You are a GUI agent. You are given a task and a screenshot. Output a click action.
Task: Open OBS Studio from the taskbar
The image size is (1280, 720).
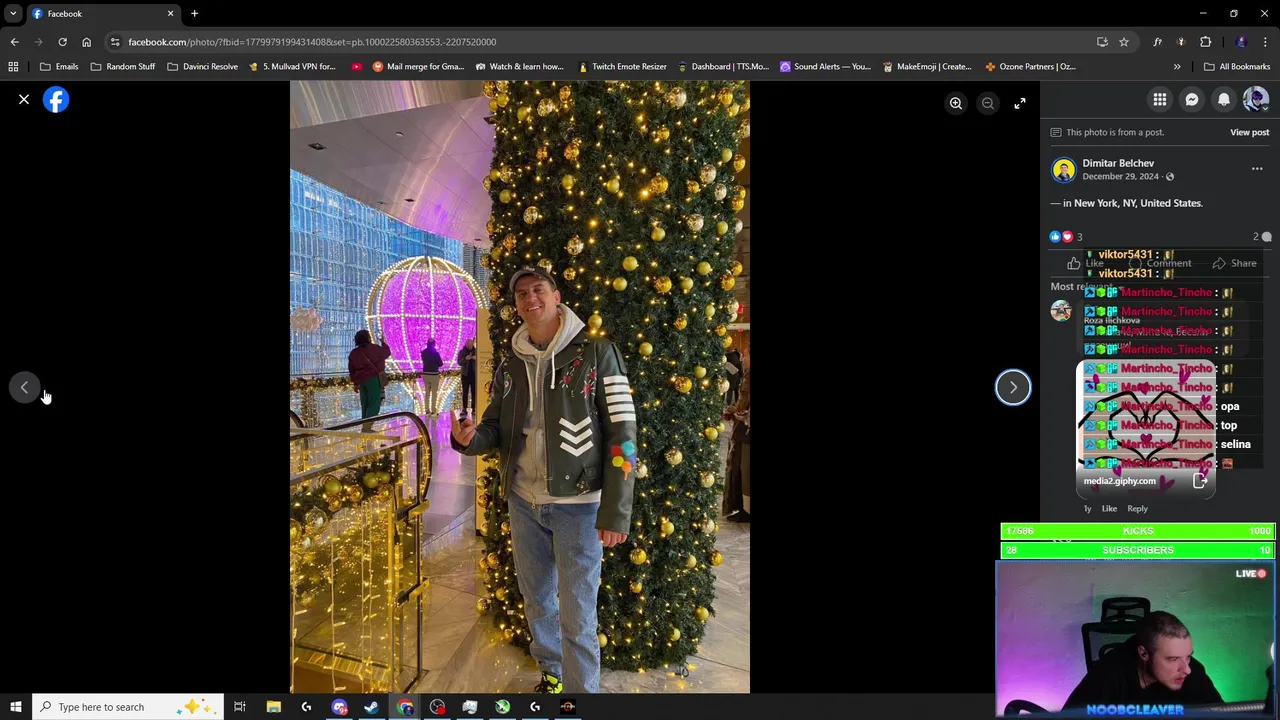(437, 707)
